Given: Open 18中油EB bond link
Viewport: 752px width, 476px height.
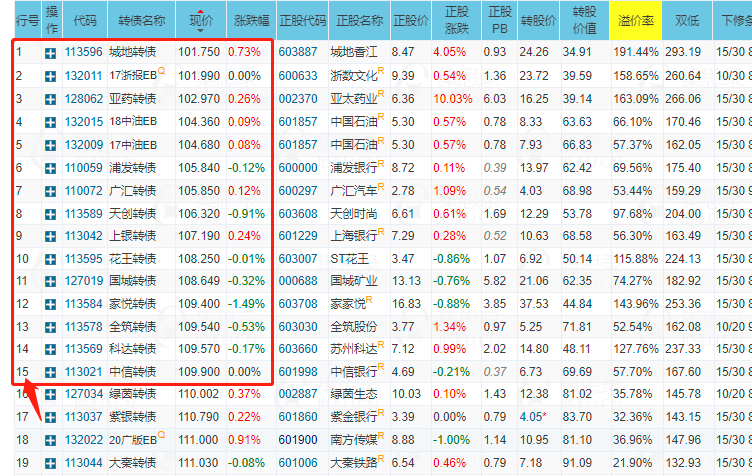Looking at the screenshot, I should click(x=133, y=122).
